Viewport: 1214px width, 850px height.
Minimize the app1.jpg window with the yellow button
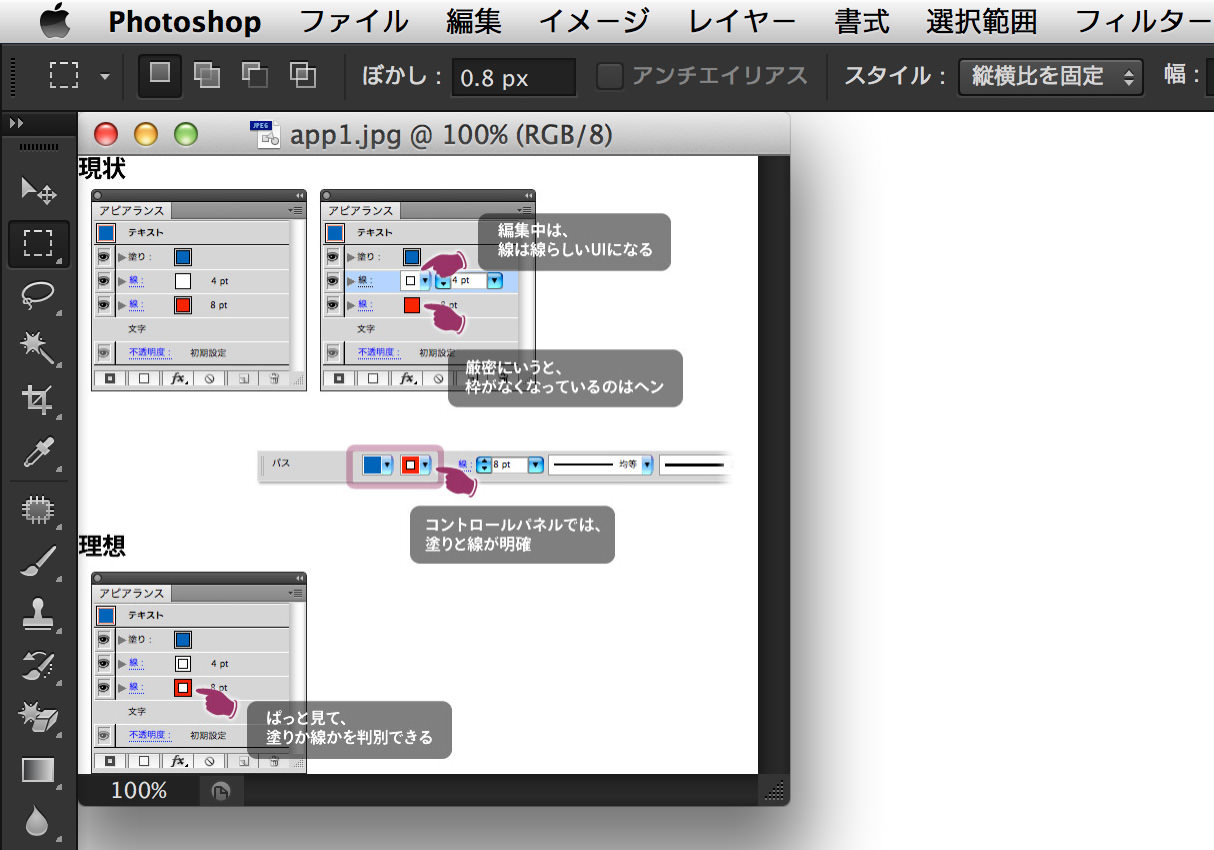tap(146, 134)
